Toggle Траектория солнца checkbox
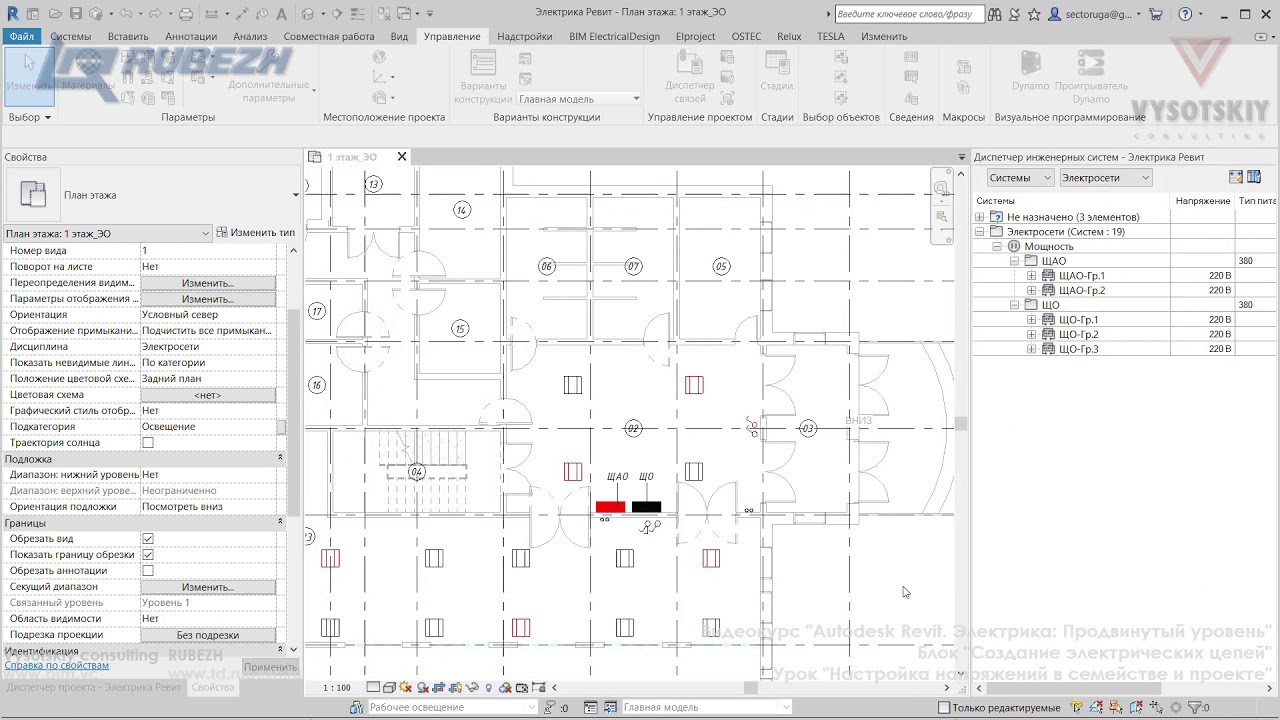 (148, 443)
